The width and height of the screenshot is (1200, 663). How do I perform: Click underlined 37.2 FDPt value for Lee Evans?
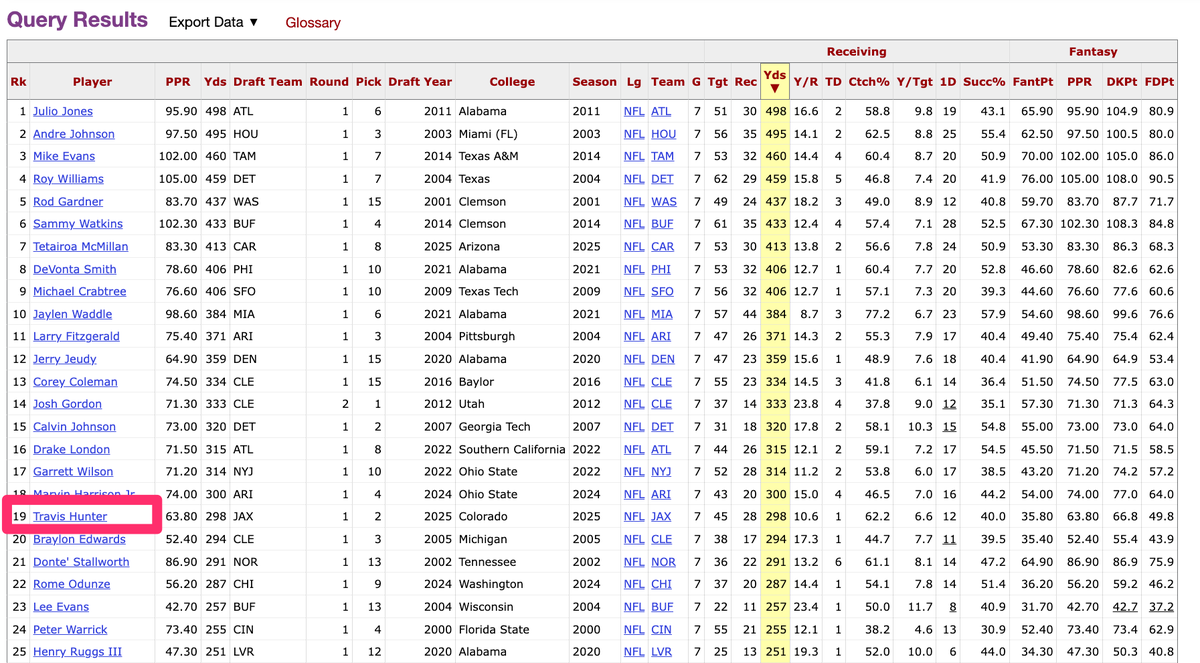click(1161, 607)
